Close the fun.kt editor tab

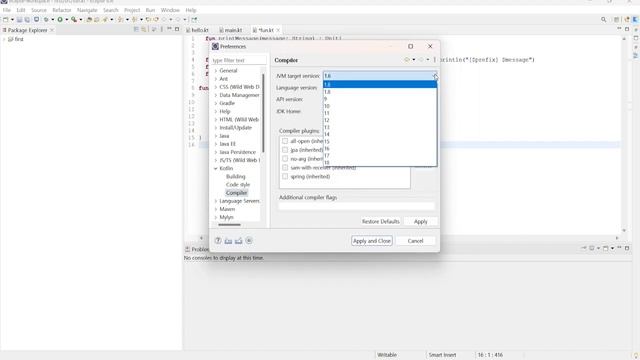[278, 30]
